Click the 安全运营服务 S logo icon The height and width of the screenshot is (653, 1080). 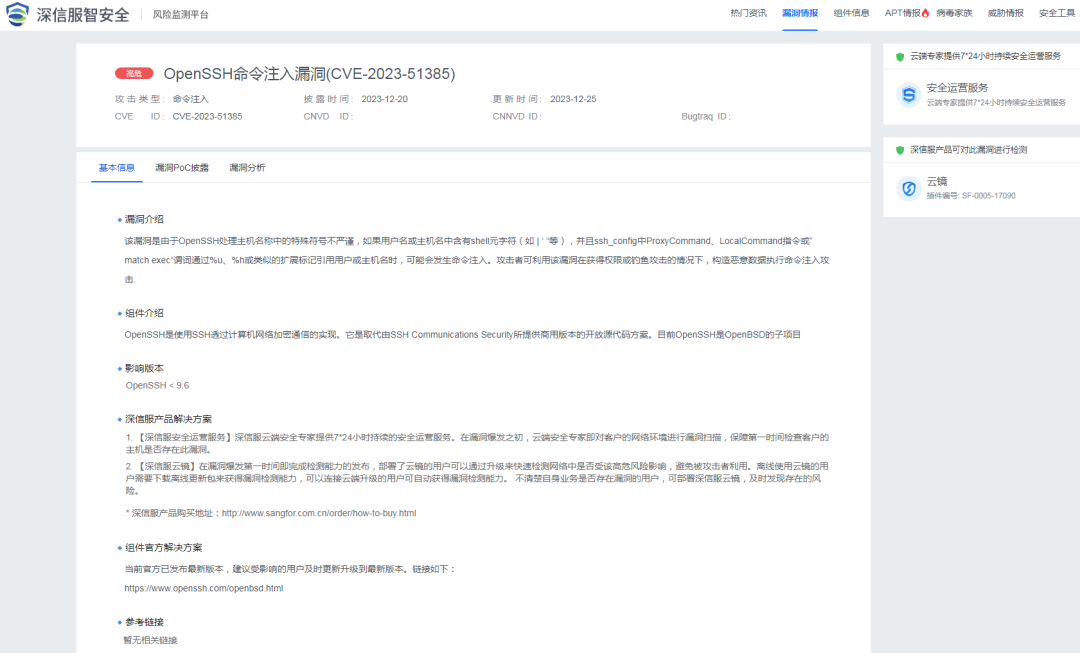908,95
